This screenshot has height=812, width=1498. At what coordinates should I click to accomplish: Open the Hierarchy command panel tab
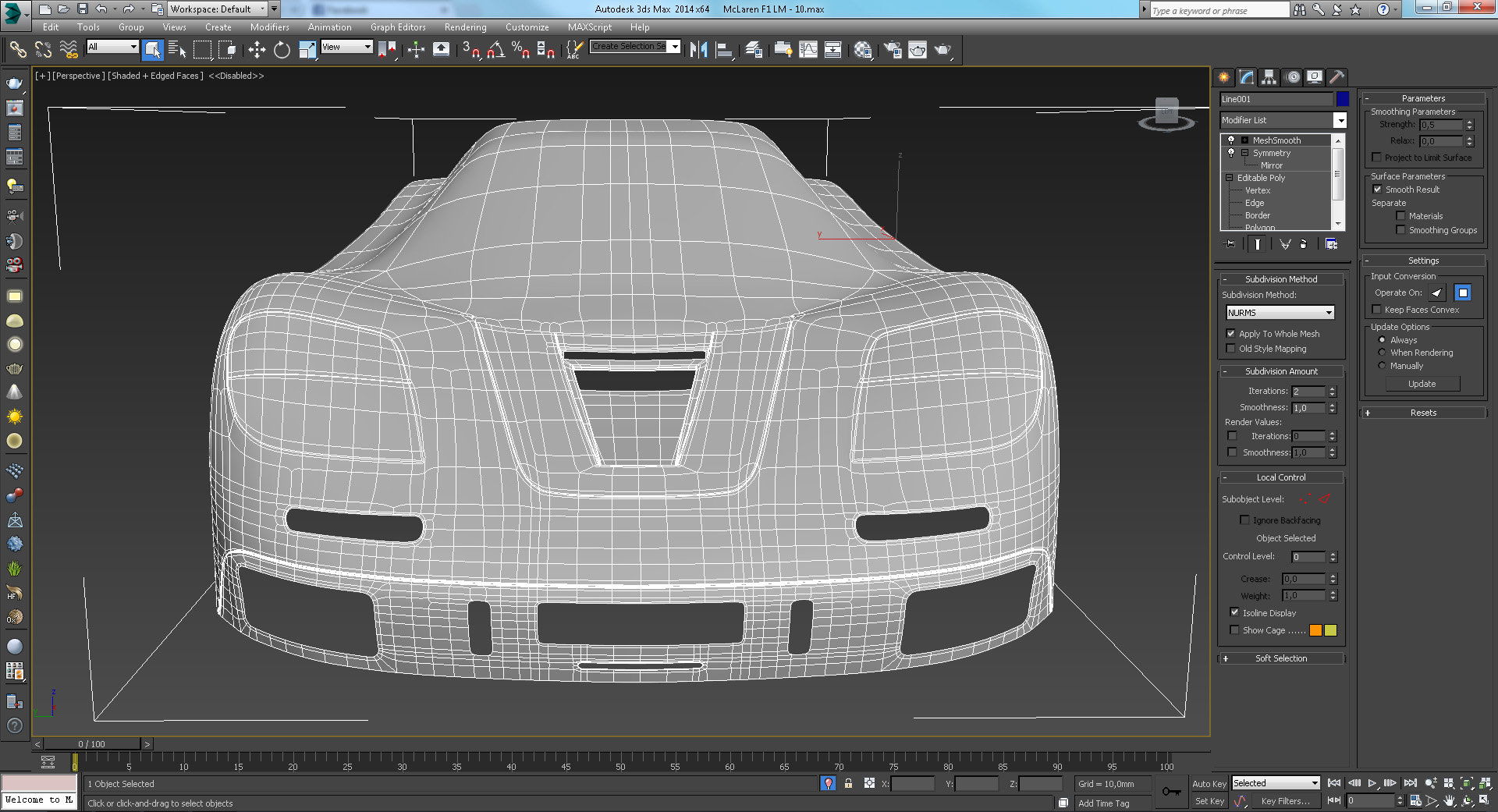click(1269, 76)
